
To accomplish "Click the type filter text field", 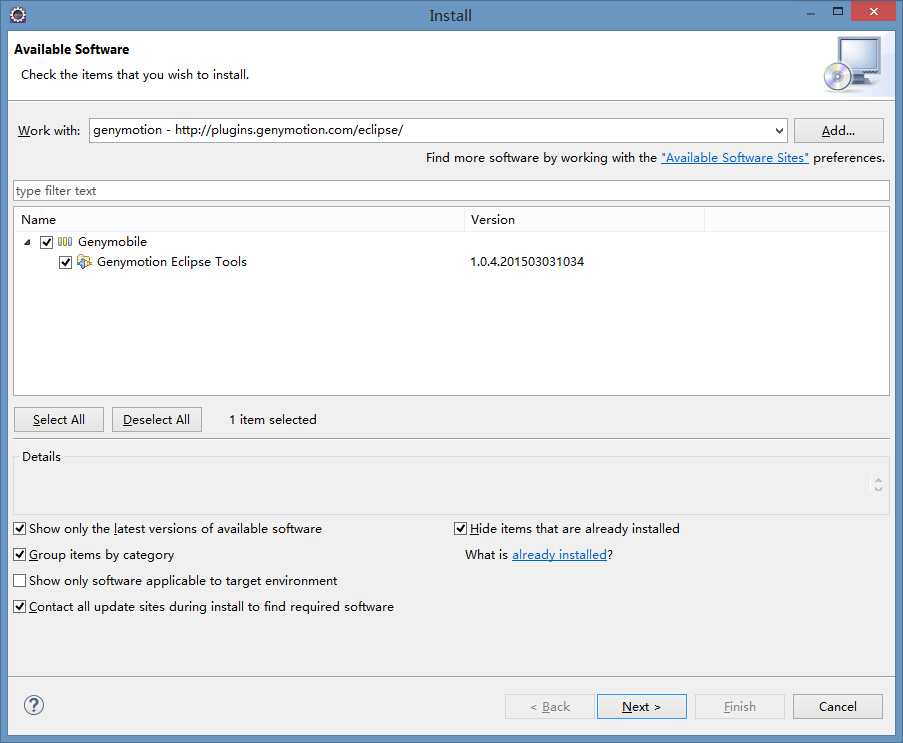I will pos(452,191).
